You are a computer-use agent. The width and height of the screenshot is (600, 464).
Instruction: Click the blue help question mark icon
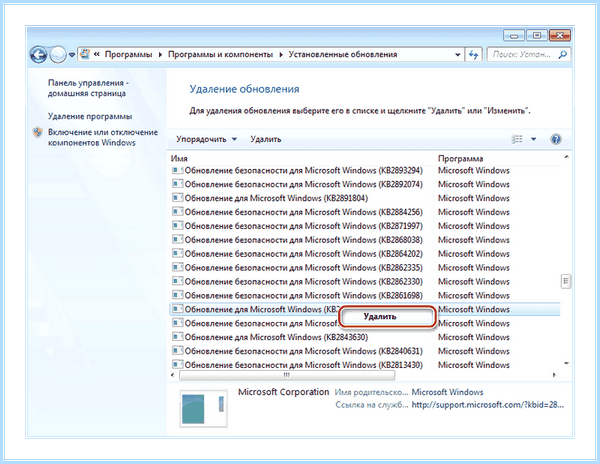[x=556, y=139]
